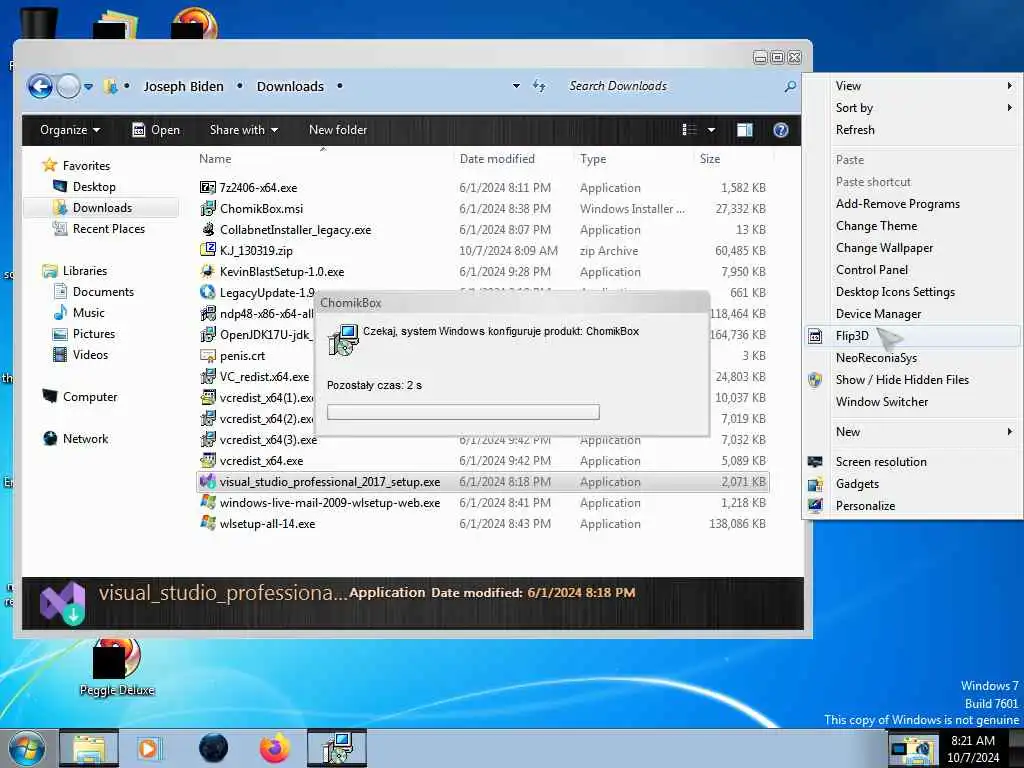Image resolution: width=1024 pixels, height=768 pixels.
Task: Select Network in navigation pane
Action: point(86,438)
